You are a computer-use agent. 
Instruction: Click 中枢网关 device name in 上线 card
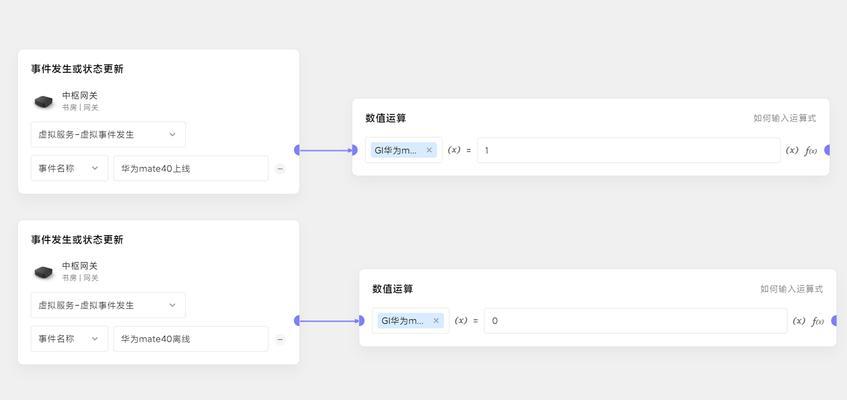coord(80,96)
